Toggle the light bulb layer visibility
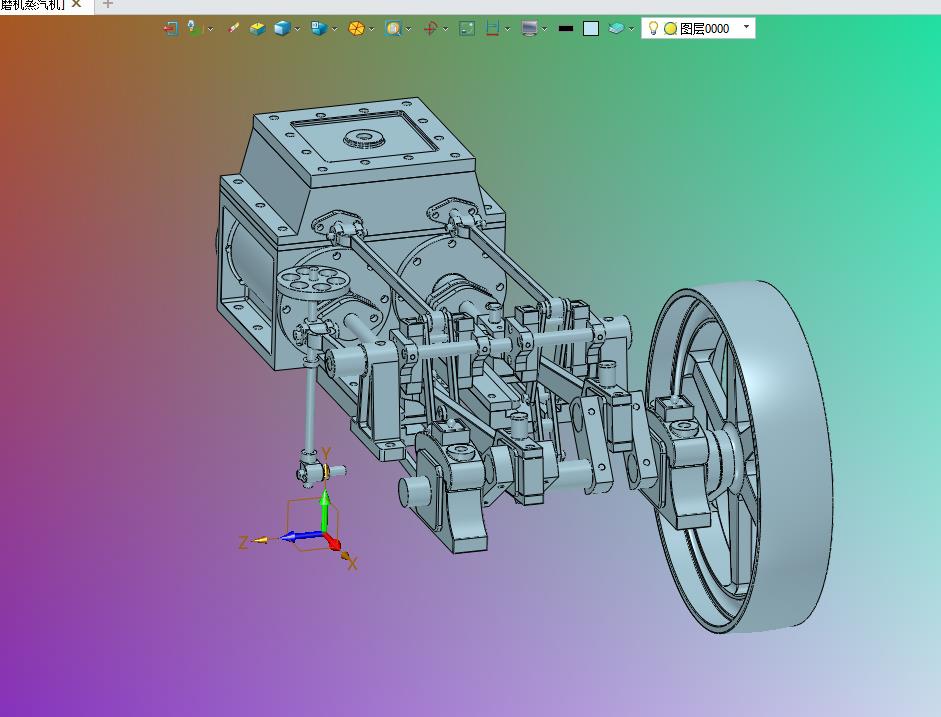The image size is (941, 717). [654, 28]
